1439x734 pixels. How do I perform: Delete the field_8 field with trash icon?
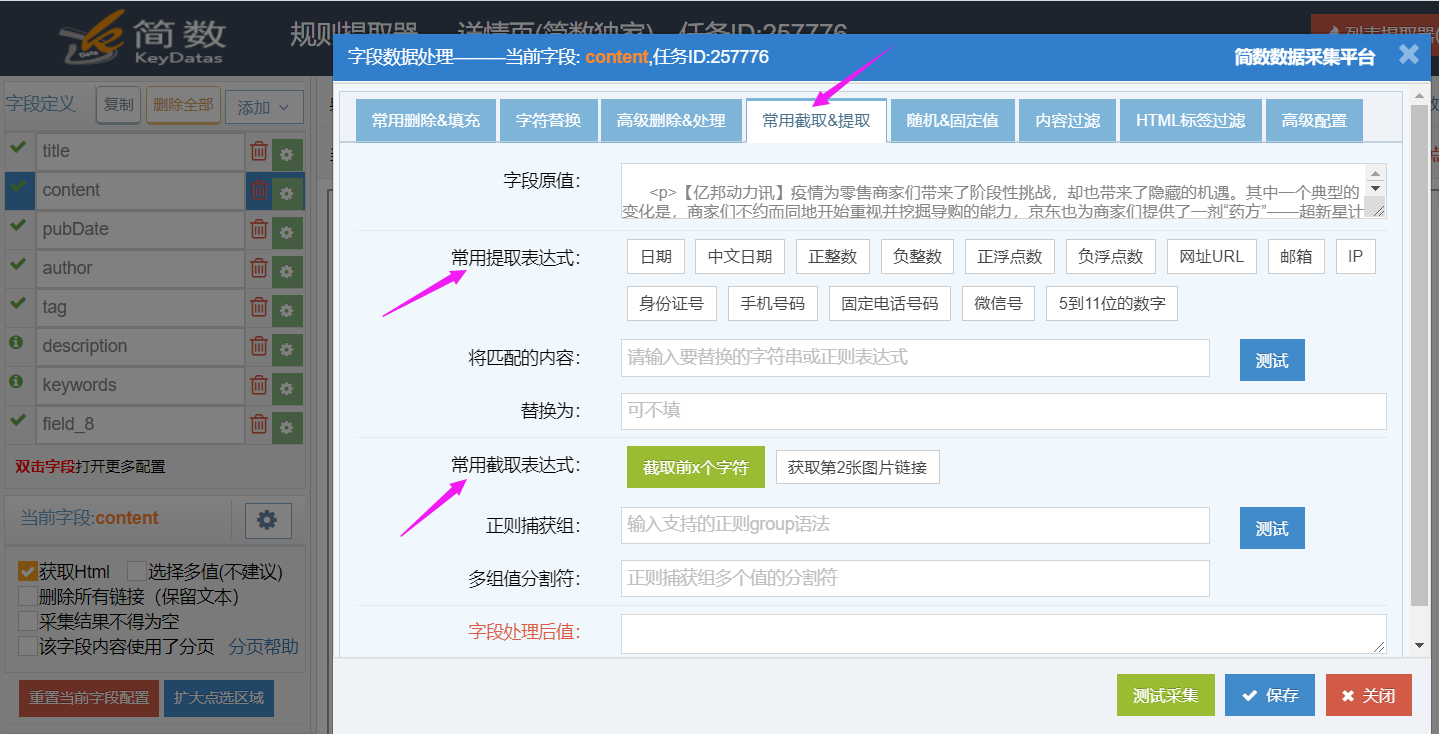pyautogui.click(x=259, y=424)
